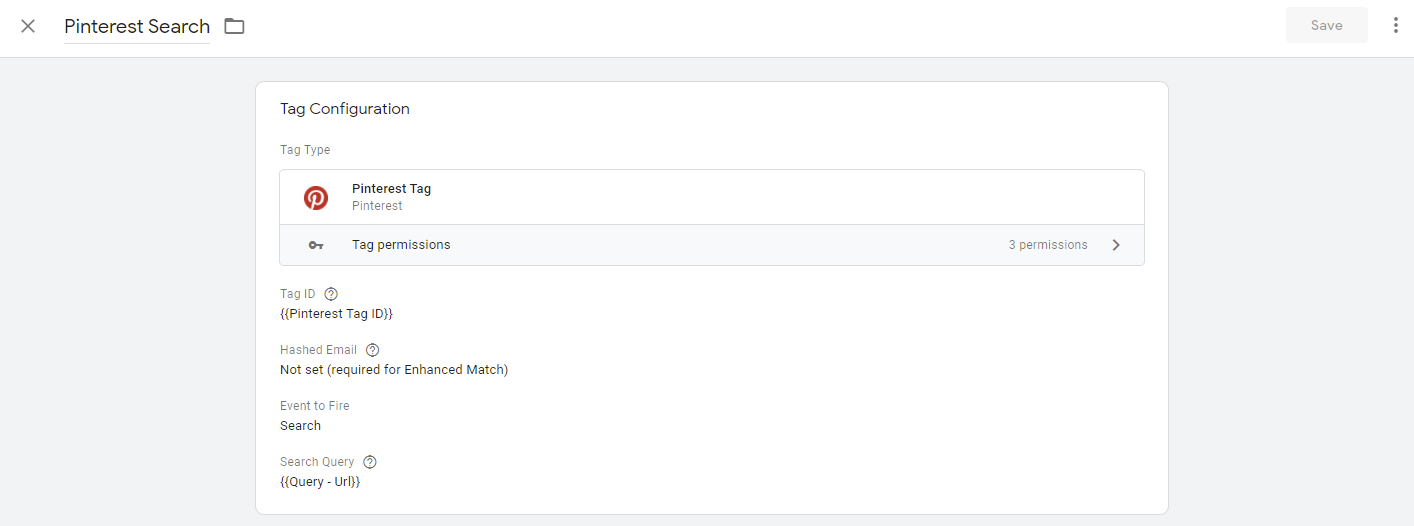Show help for Tag ID
The image size is (1414, 526).
click(331, 294)
